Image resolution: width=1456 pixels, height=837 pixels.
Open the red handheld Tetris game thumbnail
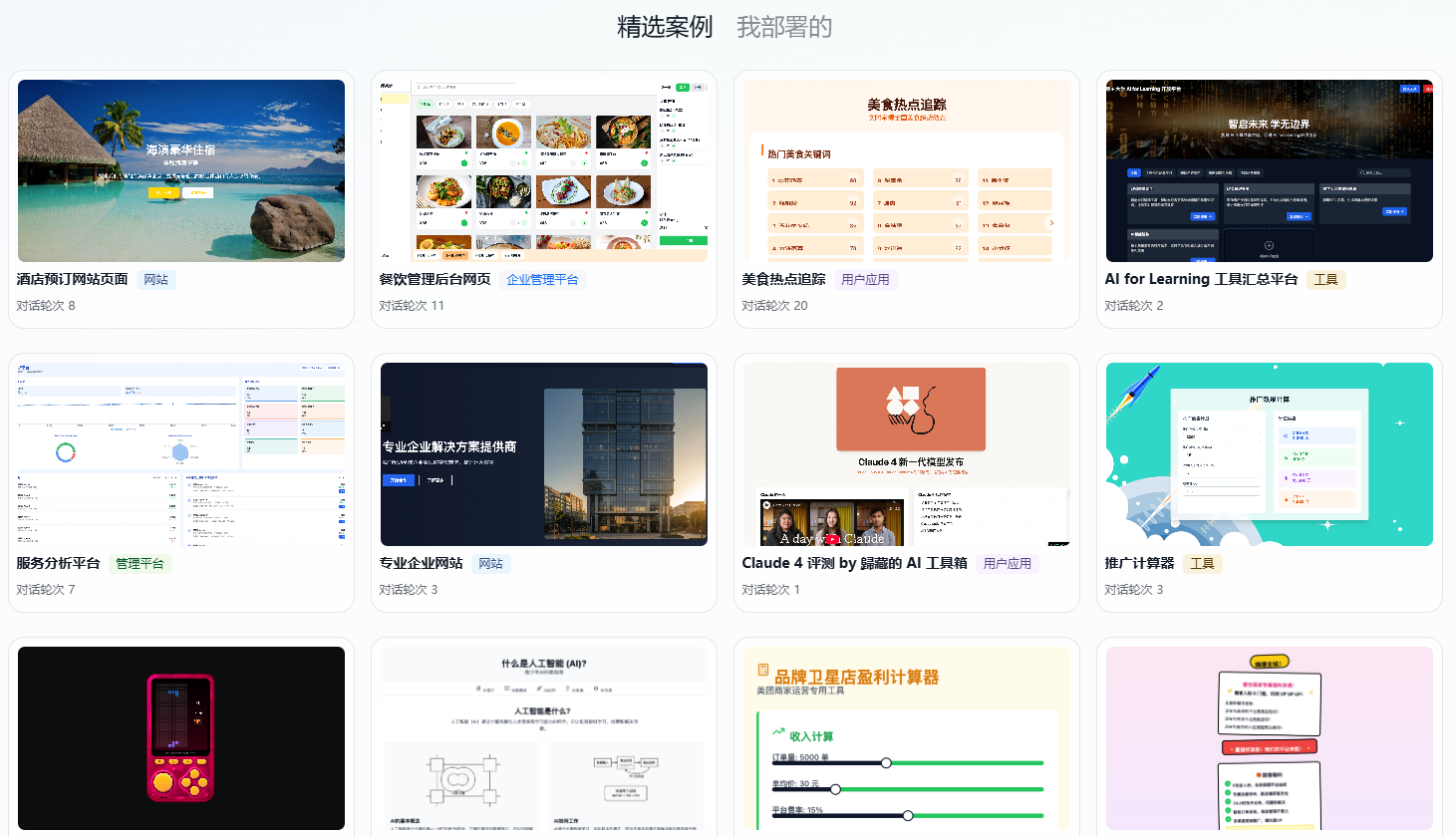[181, 737]
